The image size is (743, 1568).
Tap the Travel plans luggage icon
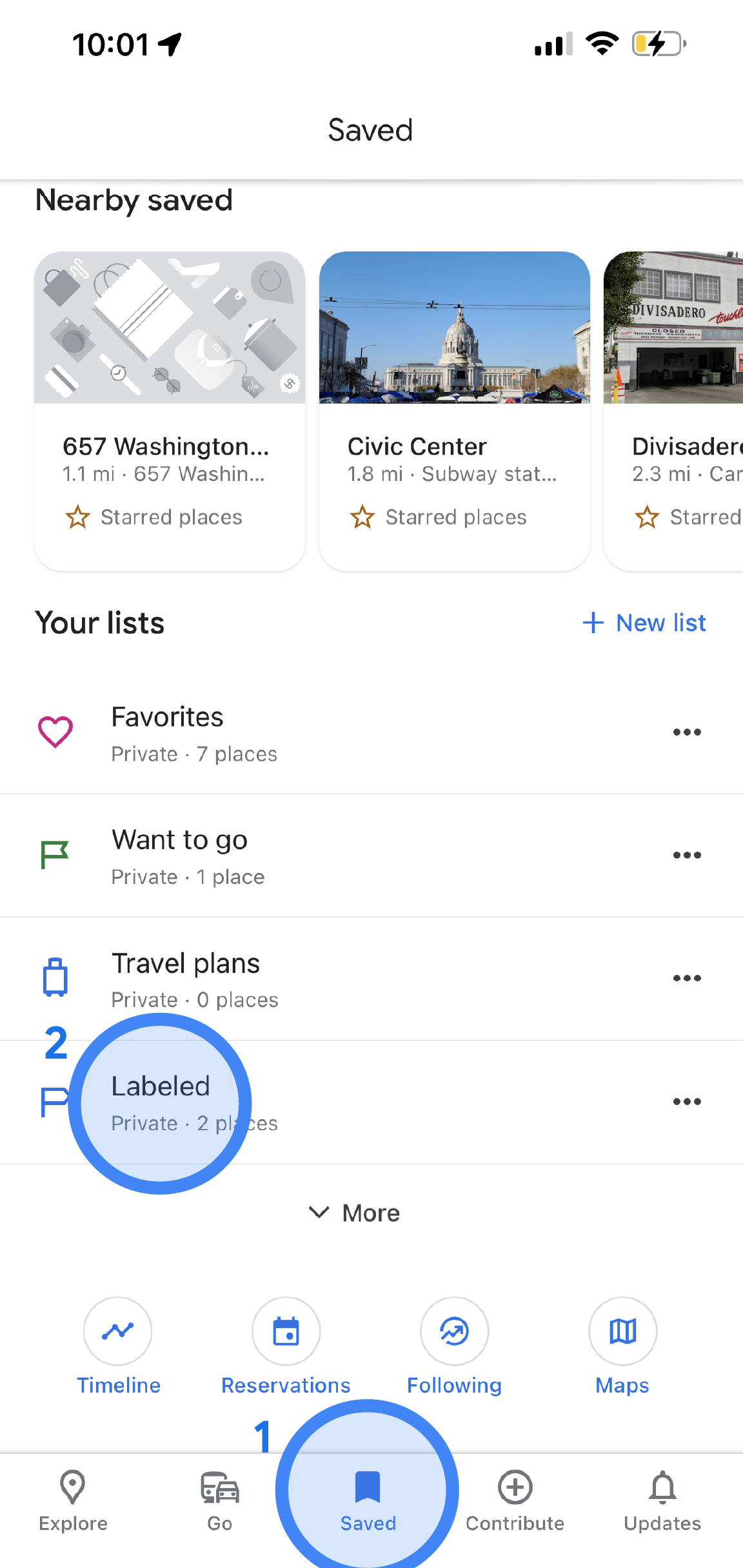(x=55, y=977)
